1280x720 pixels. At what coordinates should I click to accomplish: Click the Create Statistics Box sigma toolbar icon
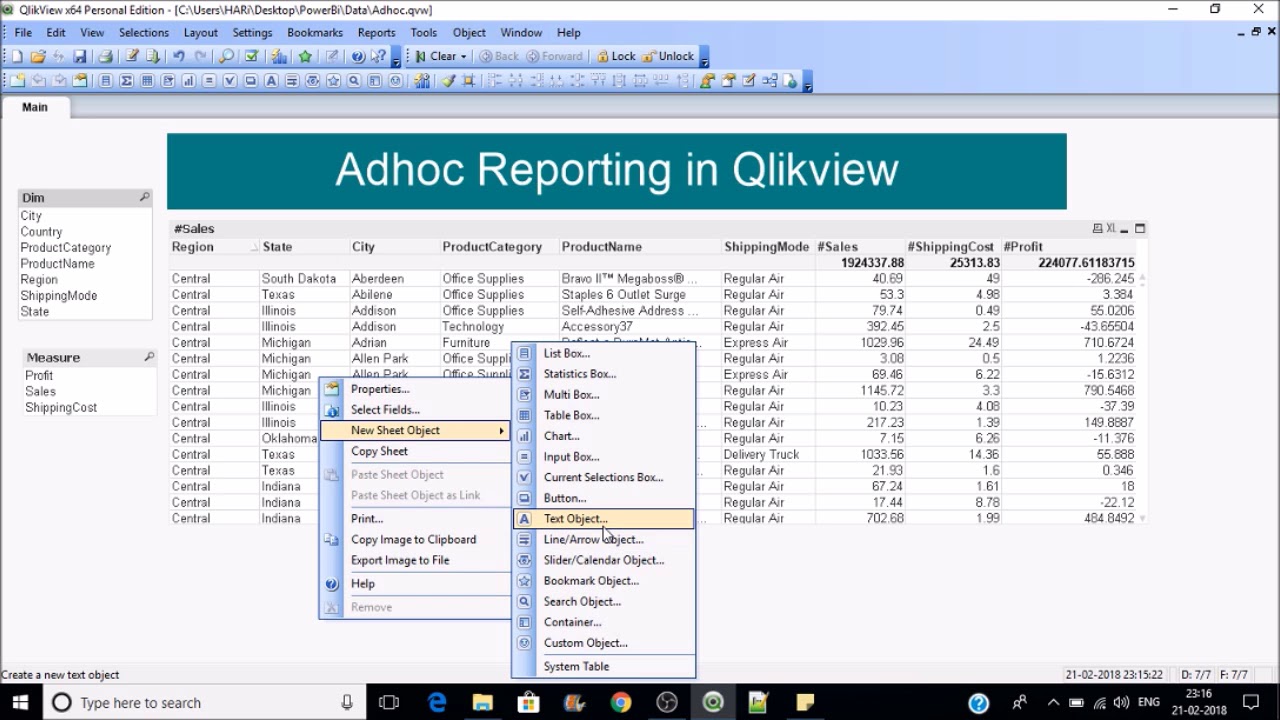tap(127, 81)
